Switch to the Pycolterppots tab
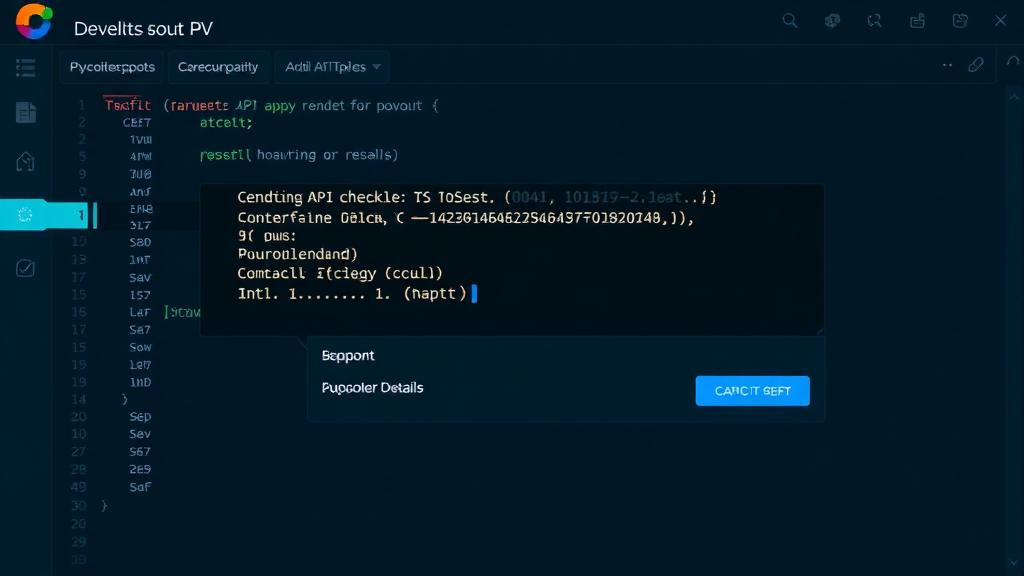1024x576 pixels. pyautogui.click(x=112, y=67)
